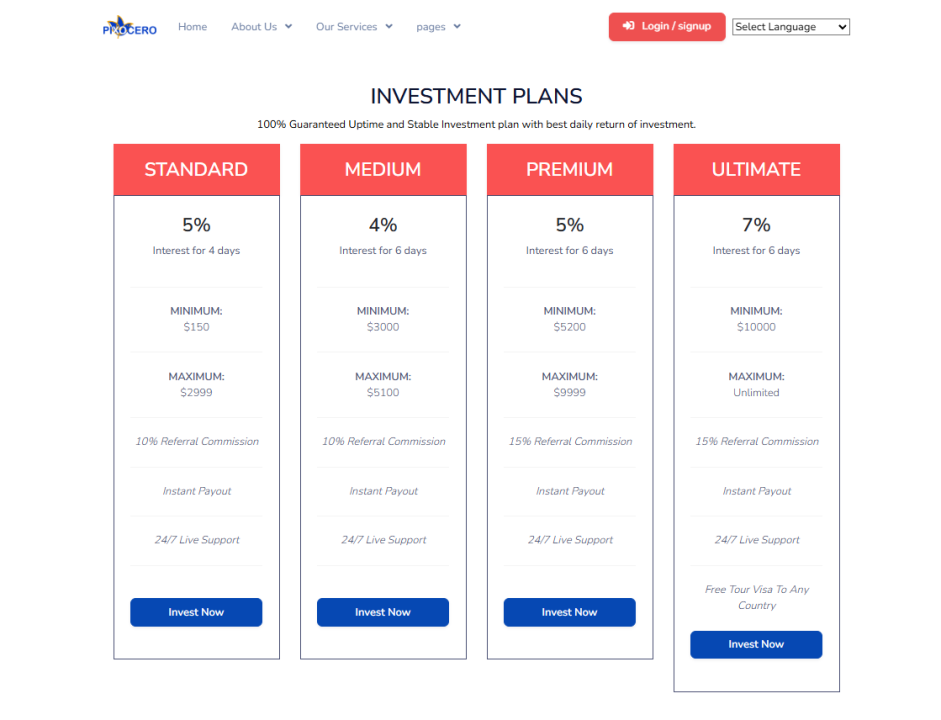The width and height of the screenshot is (941, 720).
Task: Invest Now in the Ultimate plan
Action: (x=756, y=644)
